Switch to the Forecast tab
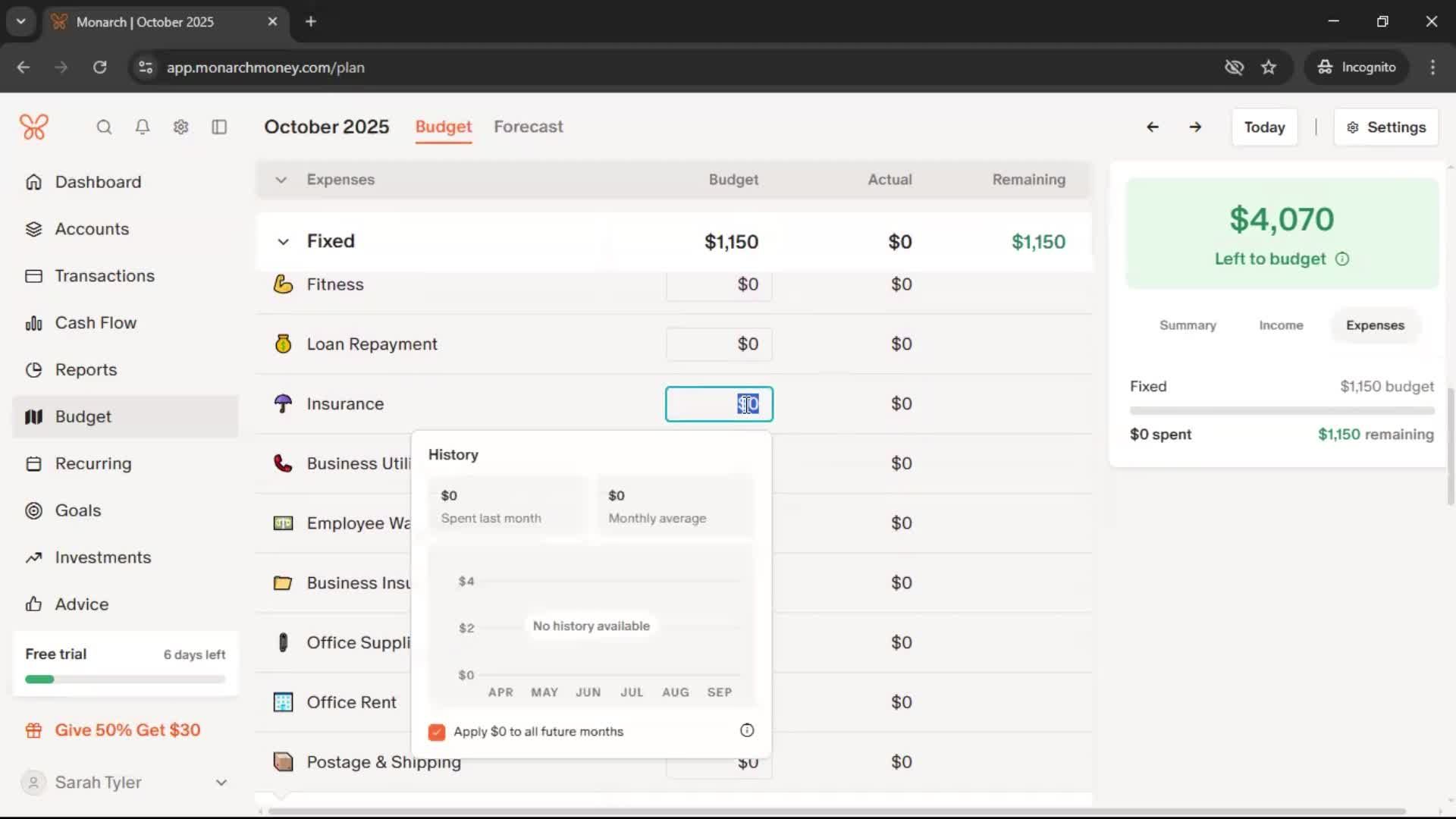Screen dimensions: 1456x819 pyautogui.click(x=528, y=127)
